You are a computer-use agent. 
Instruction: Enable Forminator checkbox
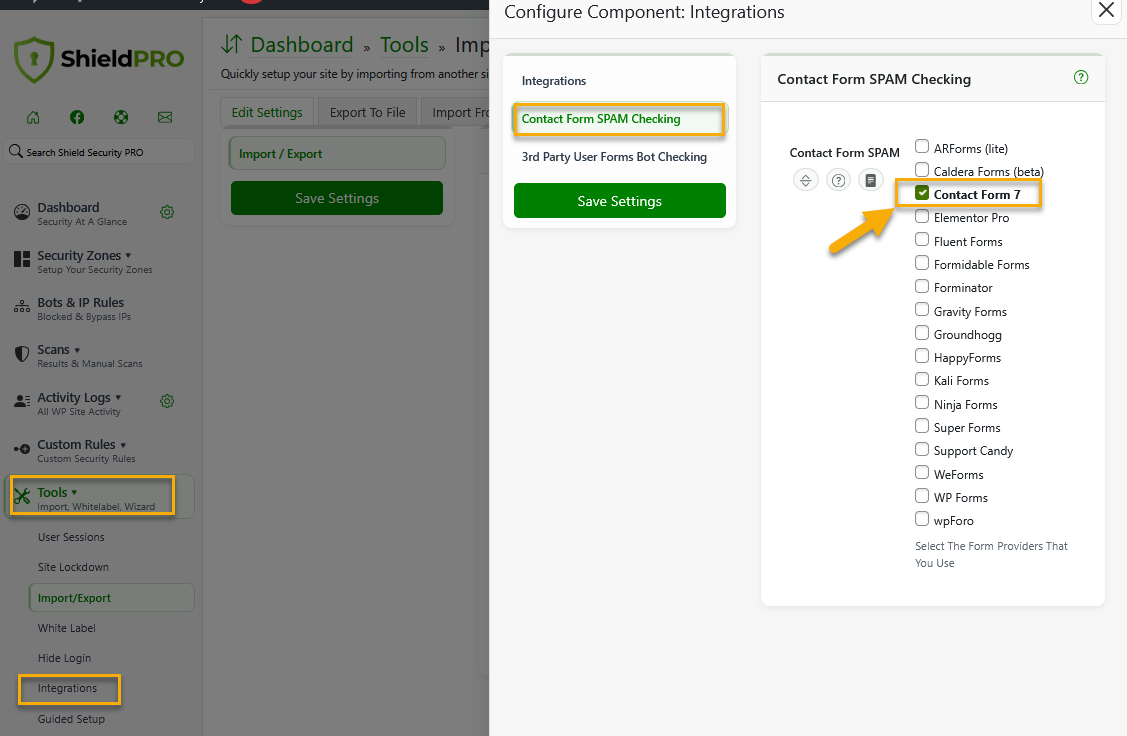921,286
